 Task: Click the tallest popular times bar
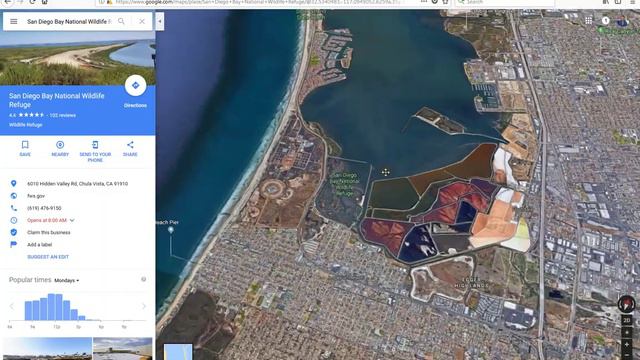click(x=51, y=307)
